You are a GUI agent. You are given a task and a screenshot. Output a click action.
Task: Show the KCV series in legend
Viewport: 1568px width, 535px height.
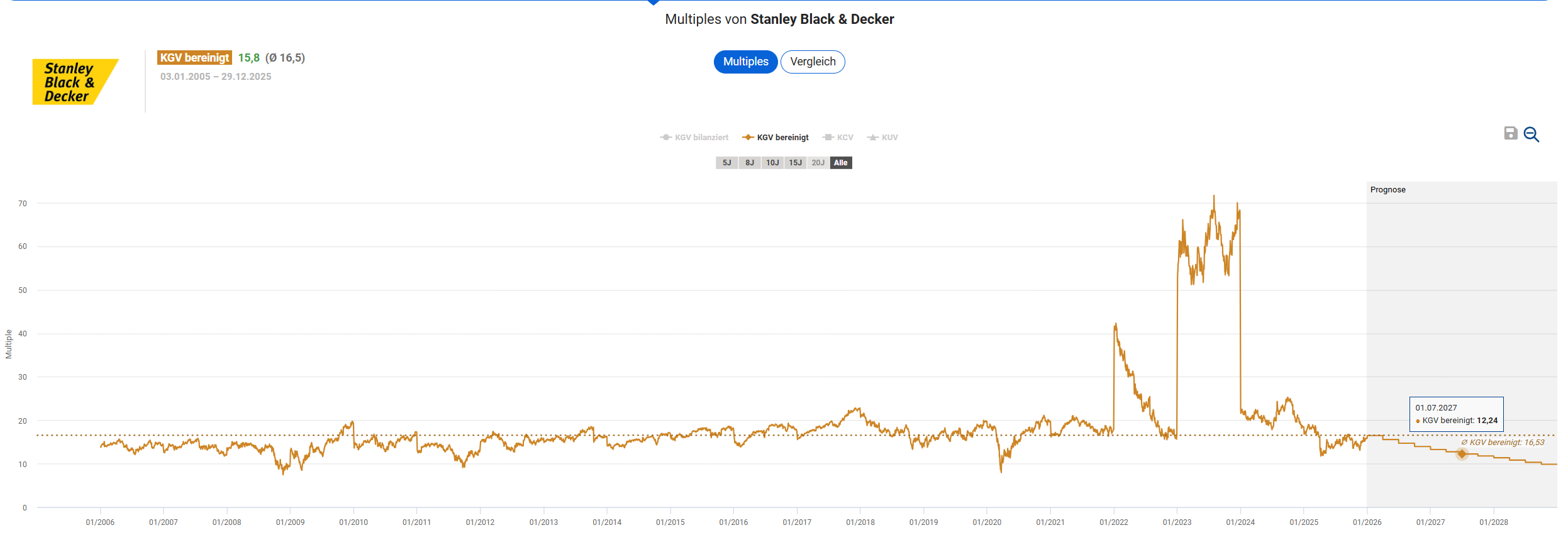coord(838,138)
